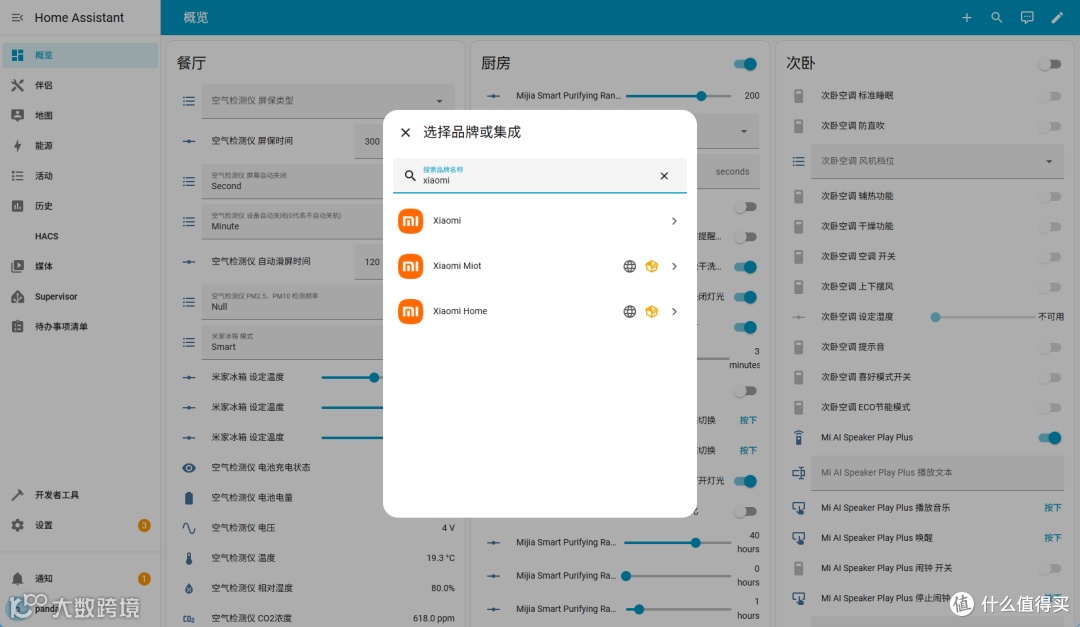Toggle the 厨房 card header switch

coord(745,64)
